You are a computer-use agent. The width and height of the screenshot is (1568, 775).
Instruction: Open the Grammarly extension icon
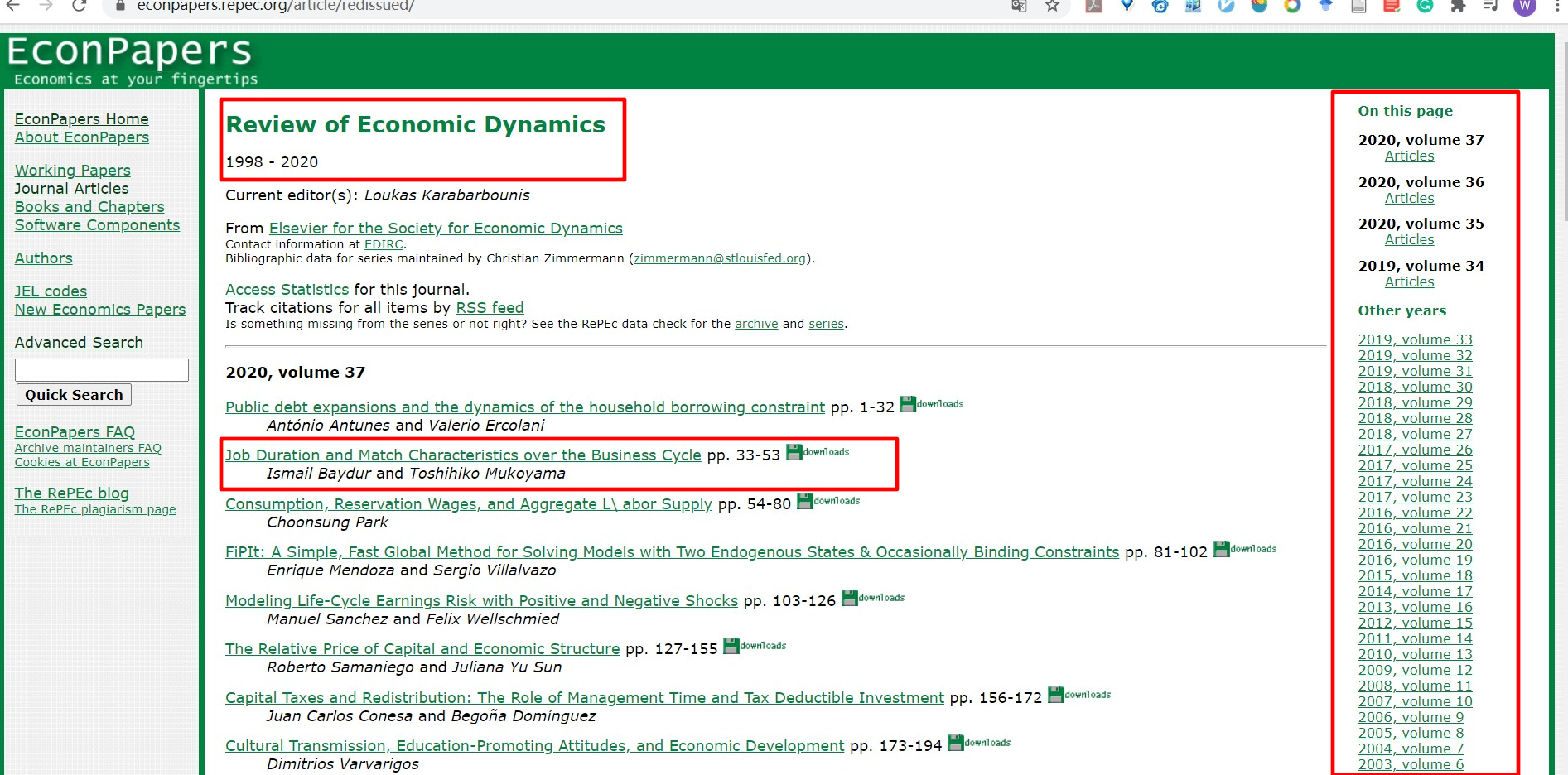pyautogui.click(x=1424, y=7)
